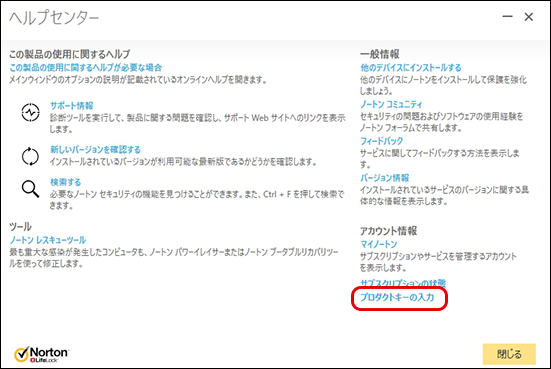
Task: Click the circular arrows update check icon
Action: coord(31,156)
